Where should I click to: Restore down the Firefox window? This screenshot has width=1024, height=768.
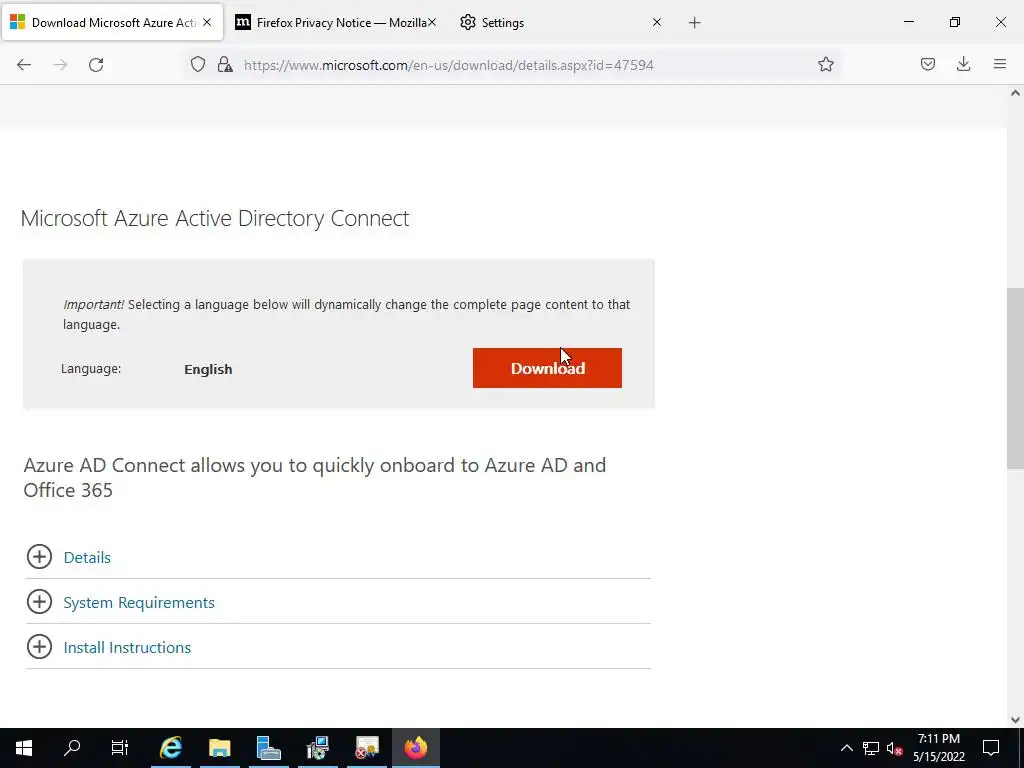[955, 22]
